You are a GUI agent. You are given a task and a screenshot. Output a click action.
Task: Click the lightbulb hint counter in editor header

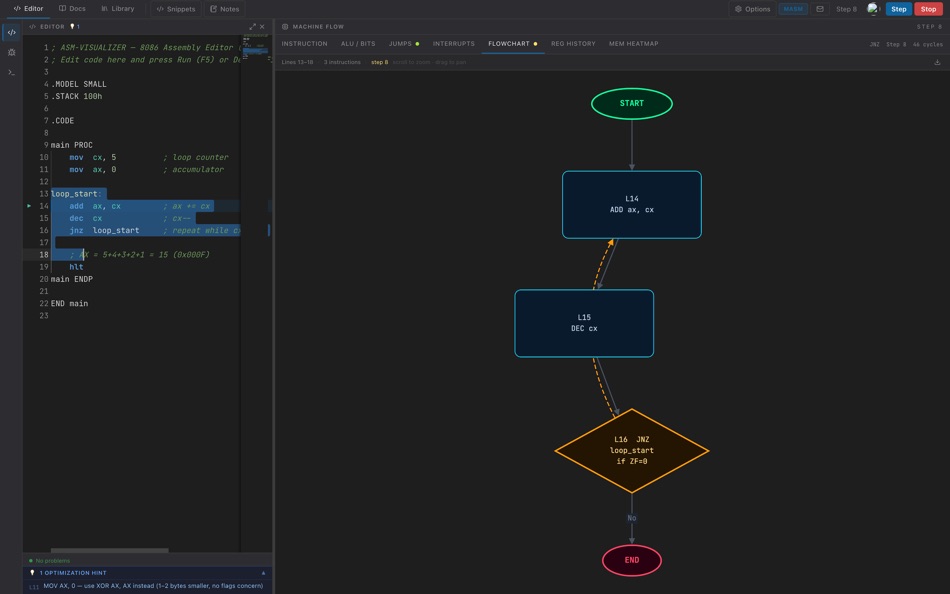coord(75,27)
